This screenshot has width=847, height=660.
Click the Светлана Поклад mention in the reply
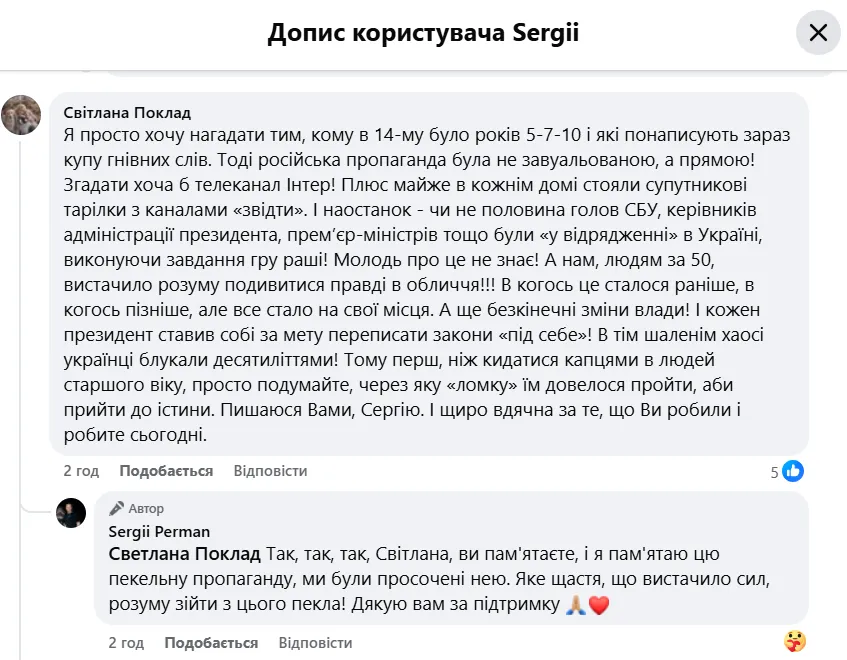184,553
